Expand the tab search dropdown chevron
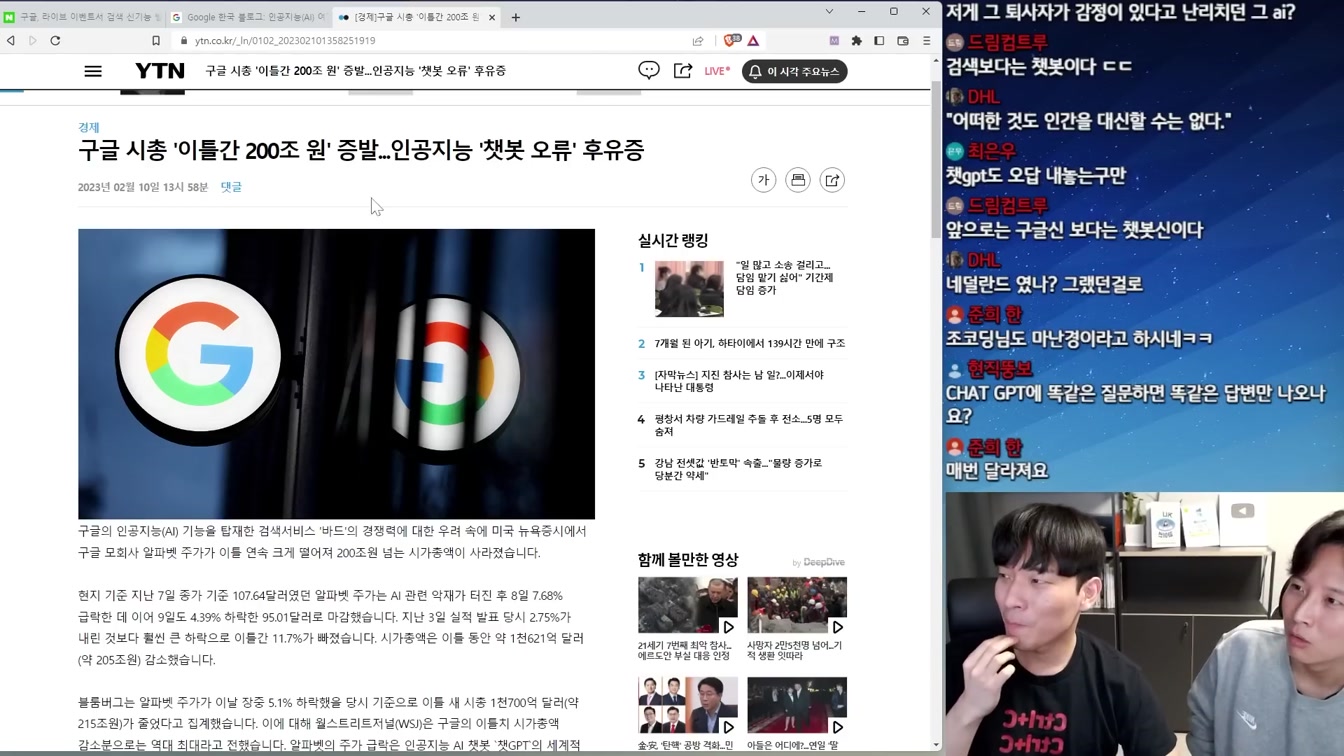1344x756 pixels. tap(829, 12)
